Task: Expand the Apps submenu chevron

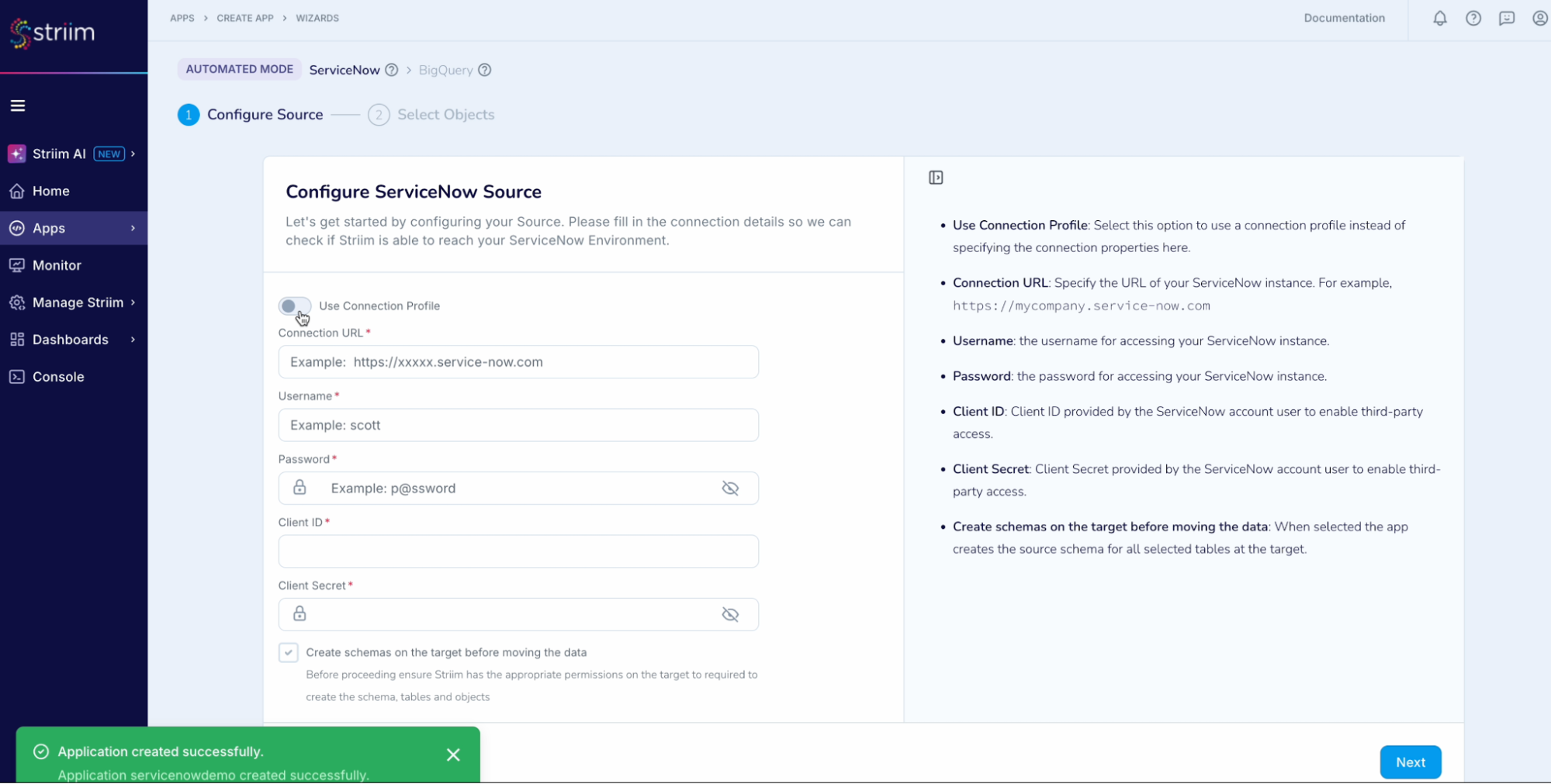Action: coord(133,228)
